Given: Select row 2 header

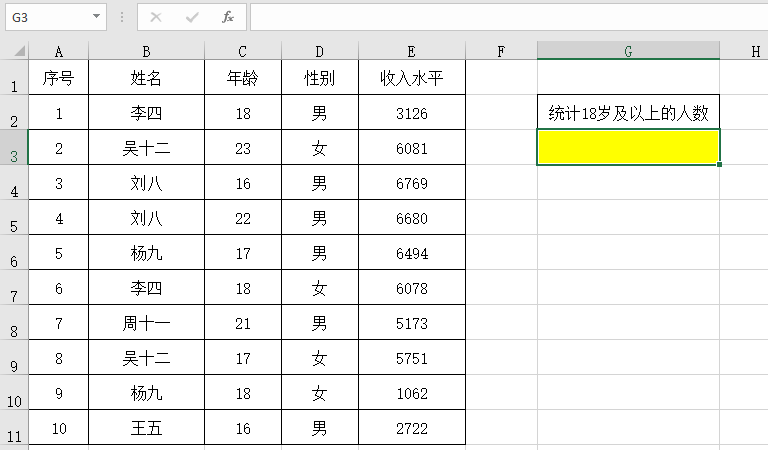Looking at the screenshot, I should pyautogui.click(x=14, y=113).
